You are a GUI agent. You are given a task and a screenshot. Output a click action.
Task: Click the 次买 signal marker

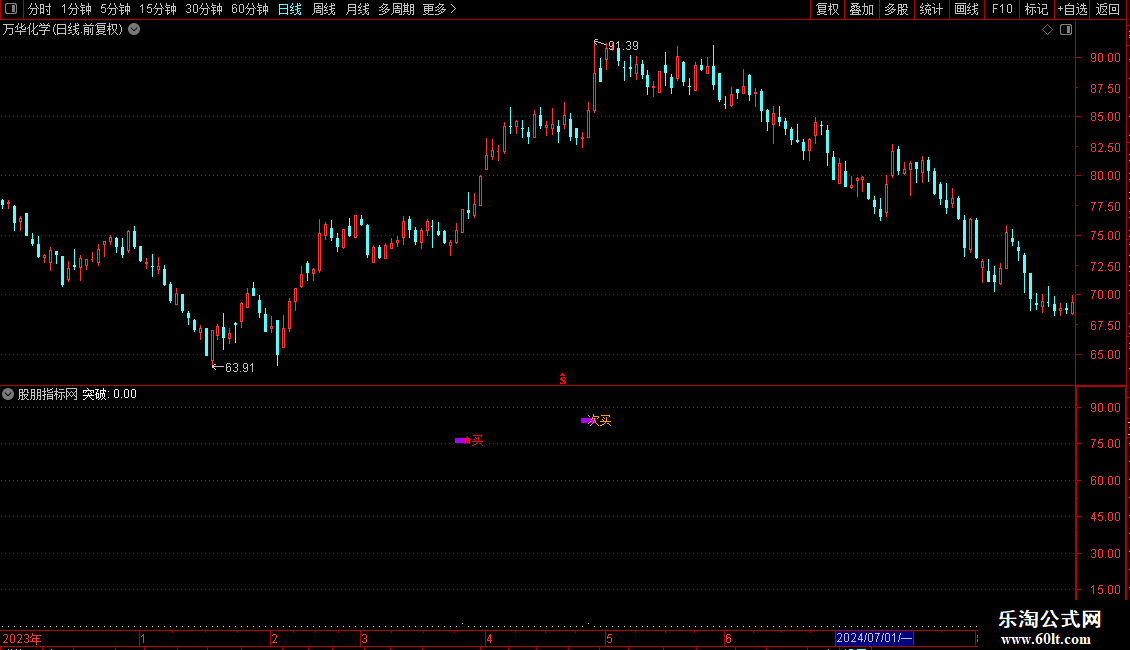(x=600, y=420)
